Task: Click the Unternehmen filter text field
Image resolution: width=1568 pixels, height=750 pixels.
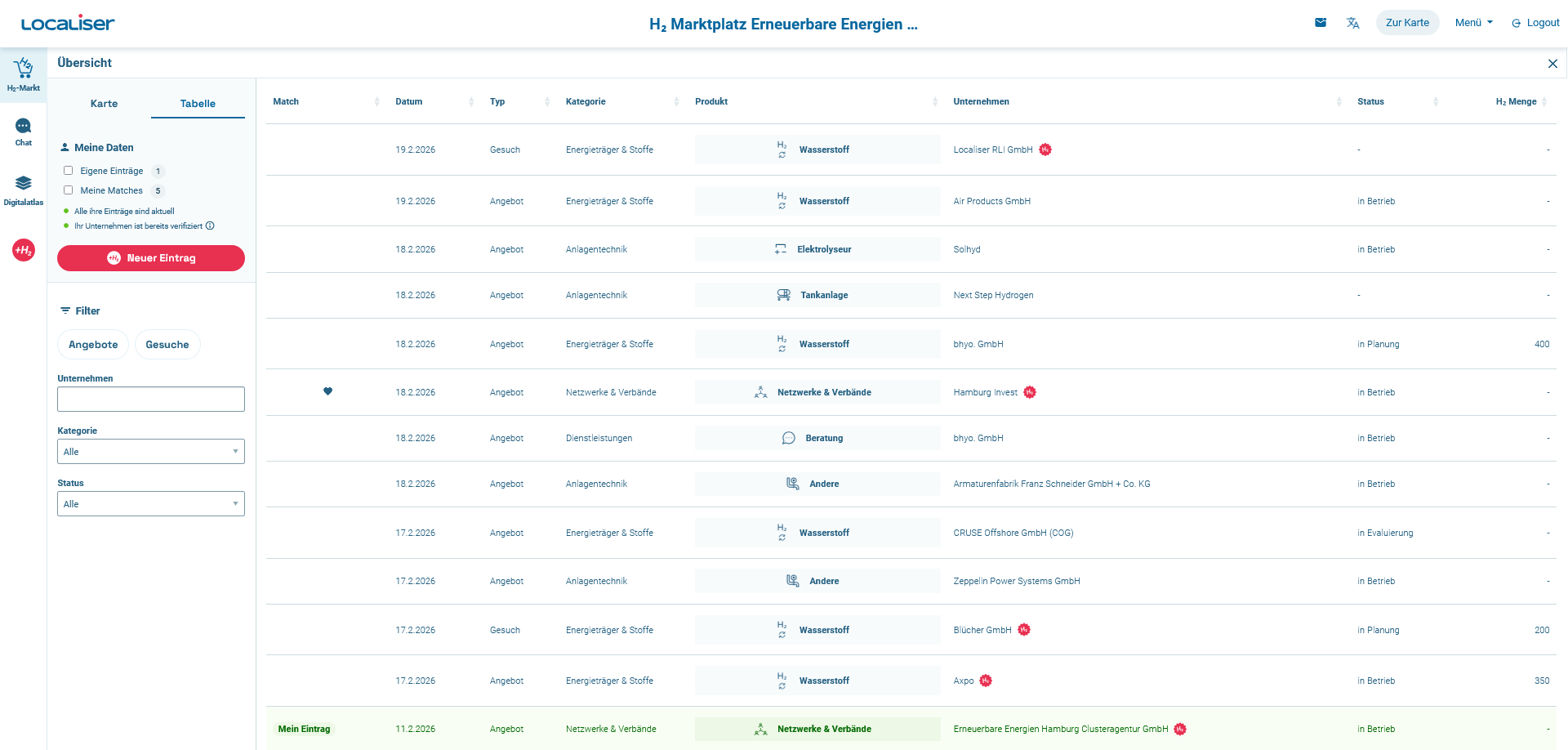Action: click(151, 400)
